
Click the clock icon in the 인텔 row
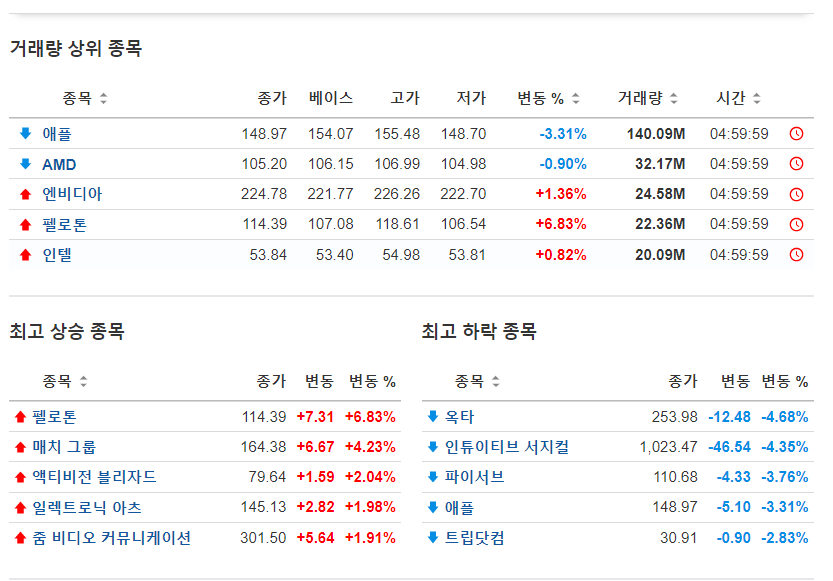click(796, 255)
